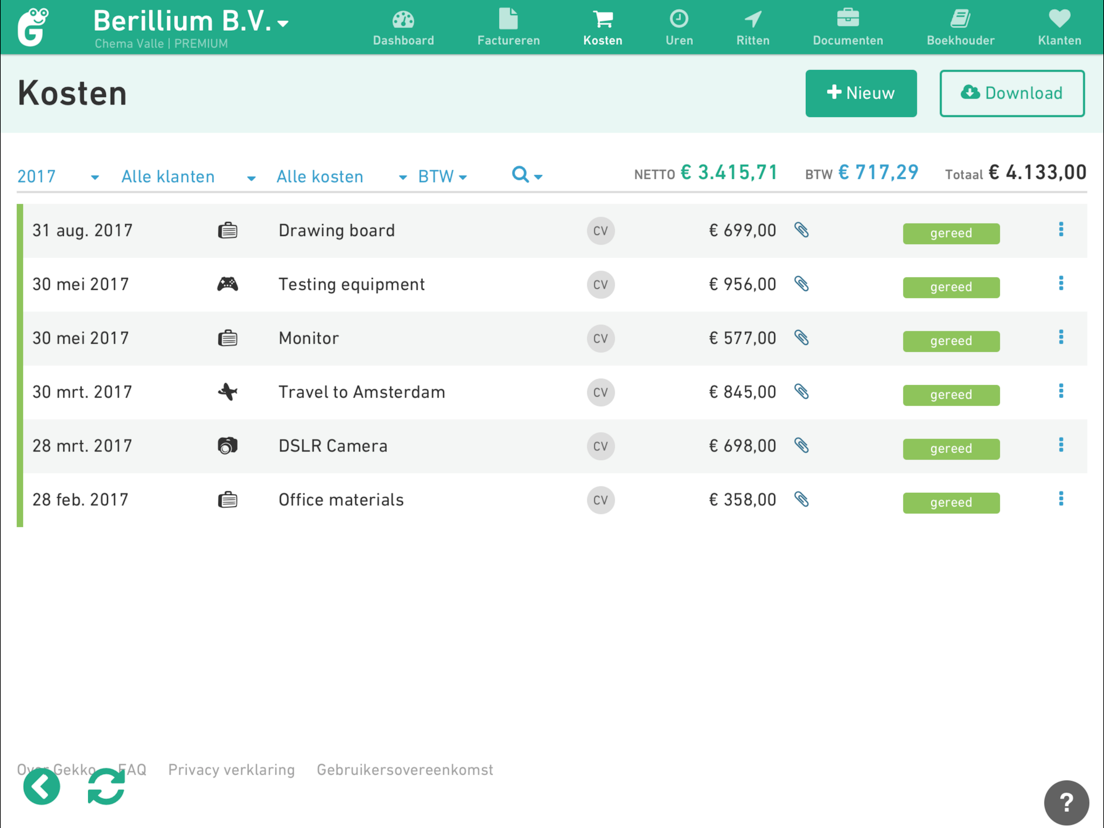The image size is (1104, 828).
Task: Click the Nieuw button to add cost
Action: coord(861,93)
